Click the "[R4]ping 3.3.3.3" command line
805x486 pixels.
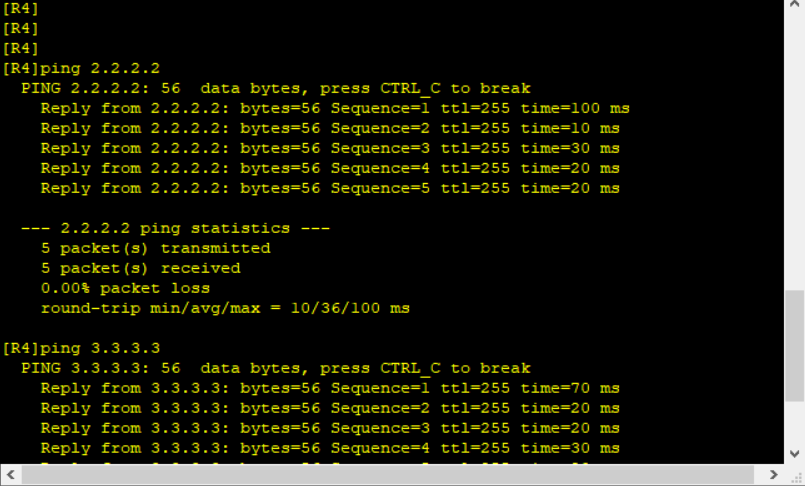82,348
